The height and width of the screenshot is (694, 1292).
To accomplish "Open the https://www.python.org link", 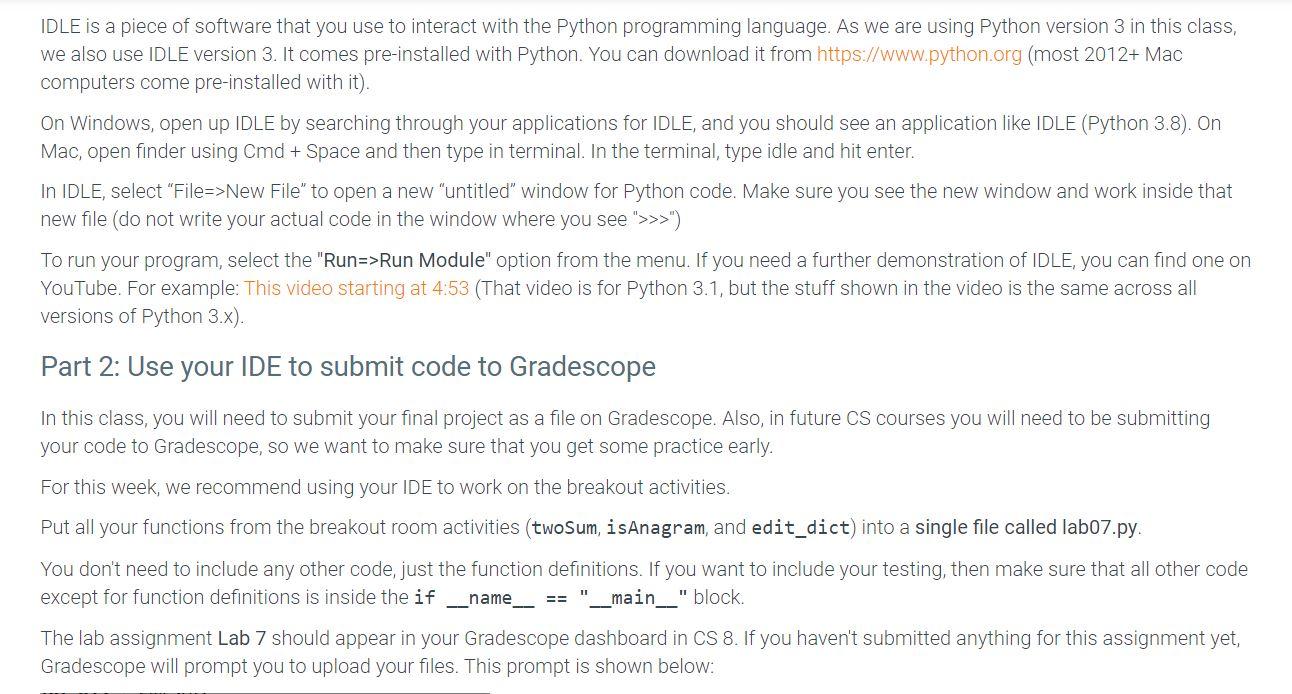I will (919, 54).
